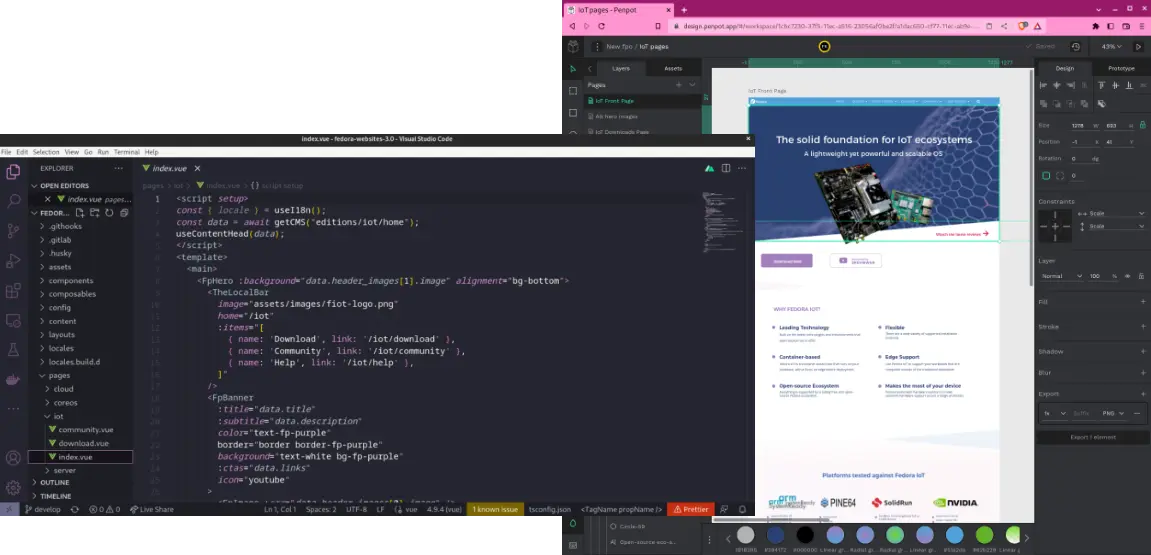Open Testing flask icon in VS Code
1151x555 pixels.
coord(13,349)
